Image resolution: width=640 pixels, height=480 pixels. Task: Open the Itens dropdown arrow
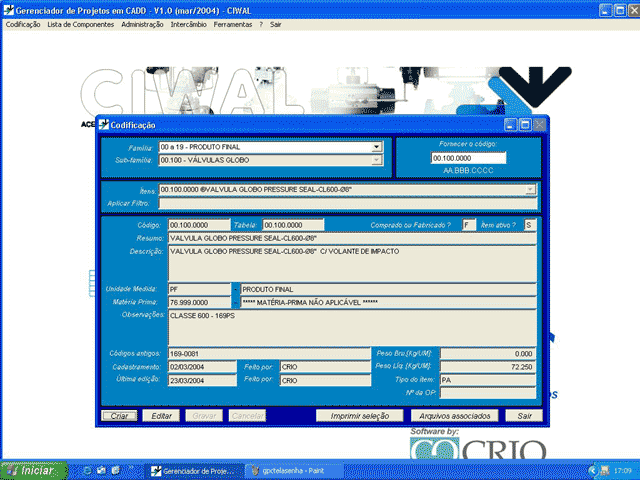click(x=530, y=188)
